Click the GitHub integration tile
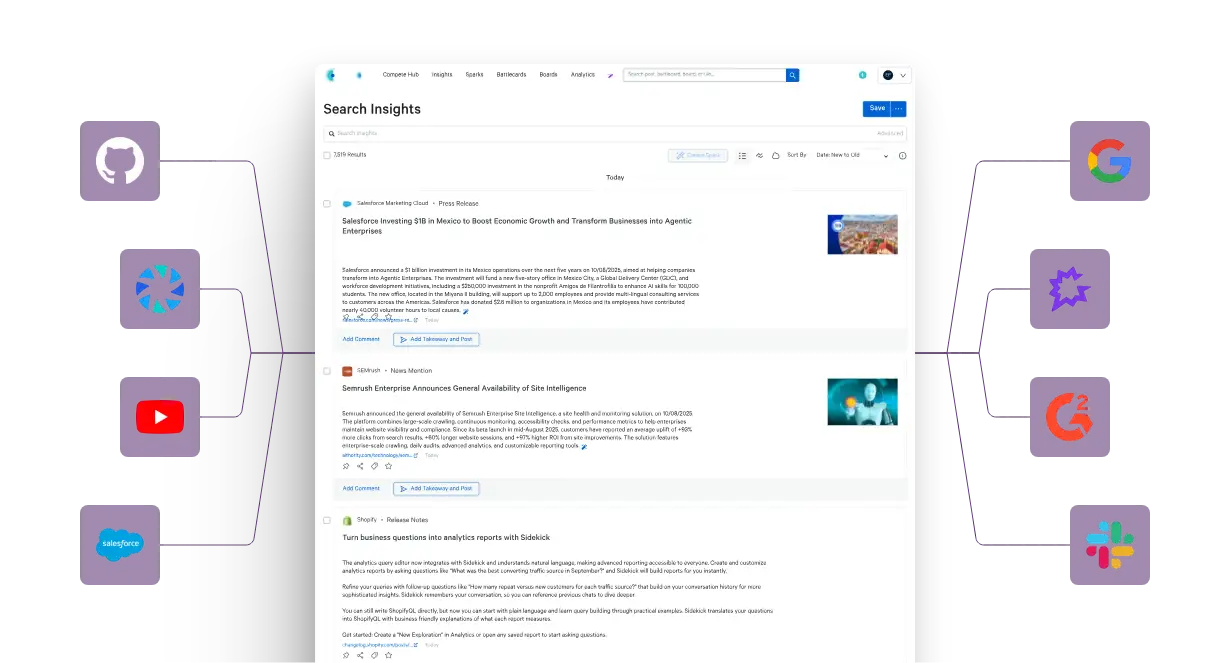The image size is (1230, 663). click(x=120, y=161)
